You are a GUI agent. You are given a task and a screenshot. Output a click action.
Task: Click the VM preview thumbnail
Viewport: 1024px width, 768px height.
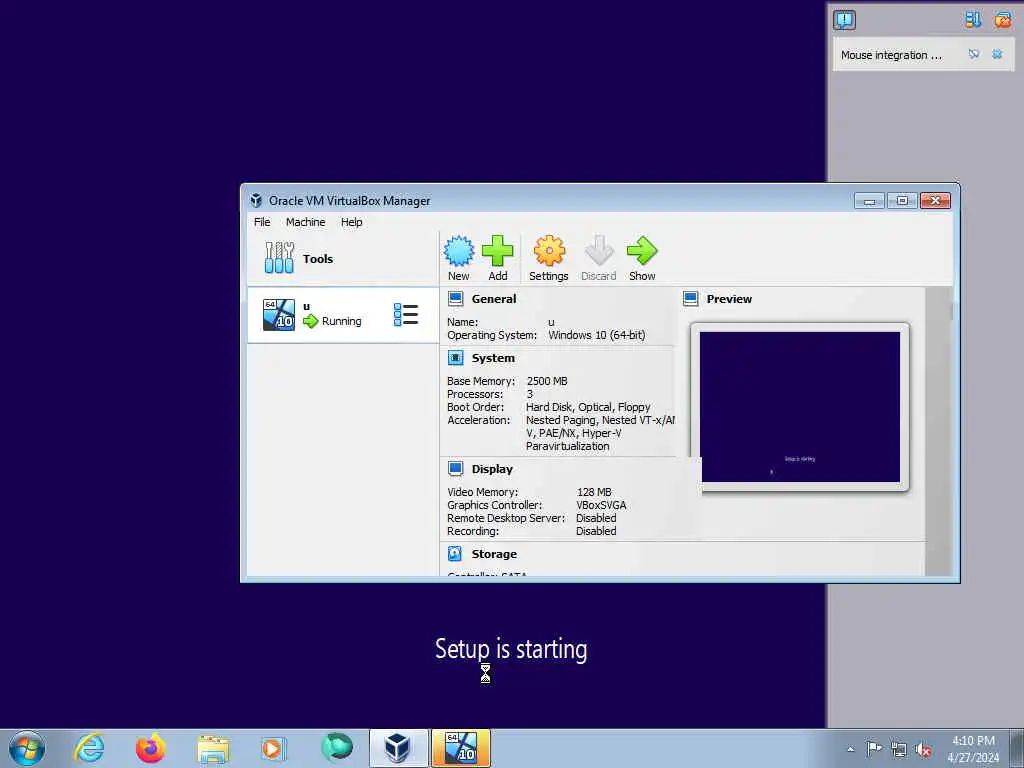tap(799, 407)
